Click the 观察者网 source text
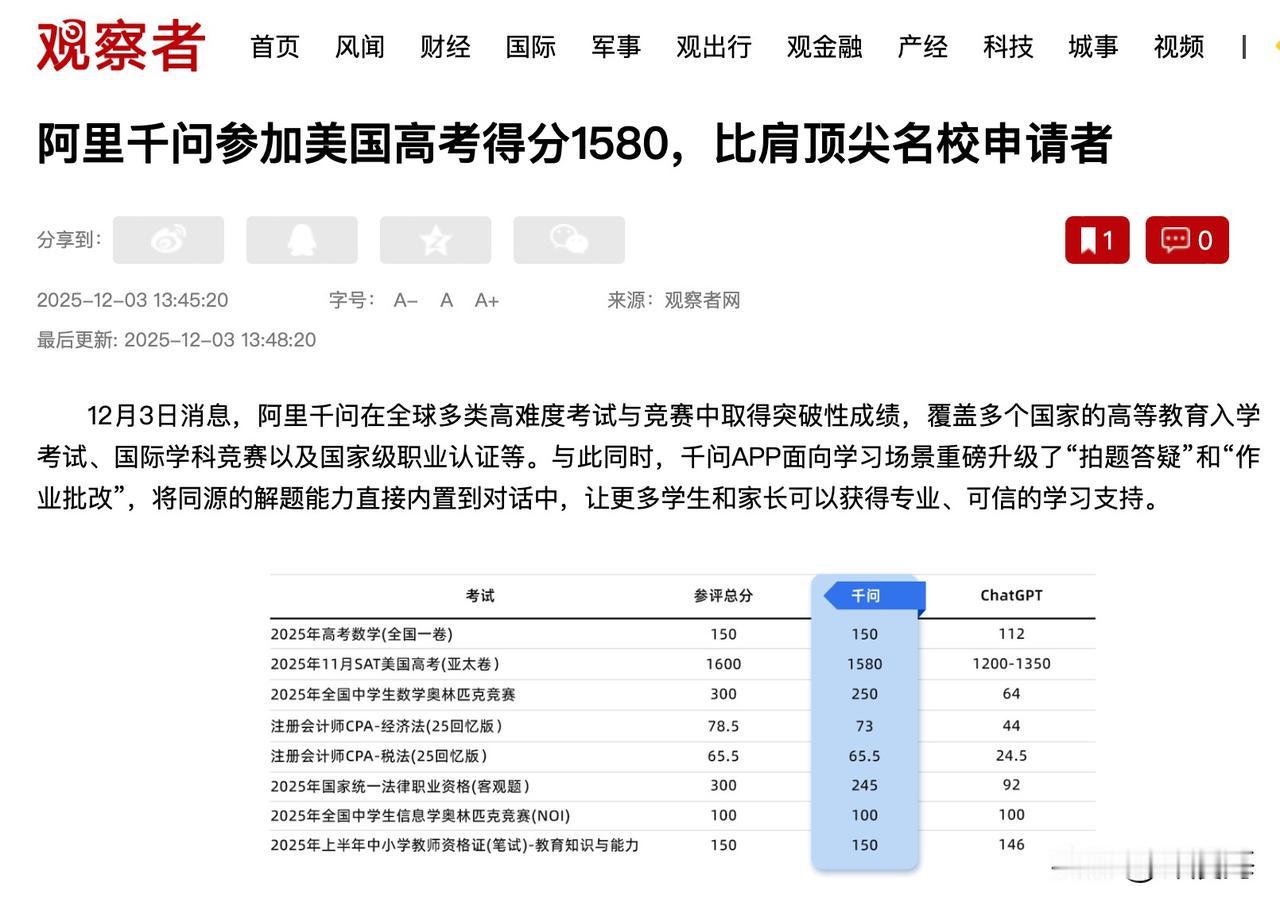The height and width of the screenshot is (906, 1280). coord(703,300)
